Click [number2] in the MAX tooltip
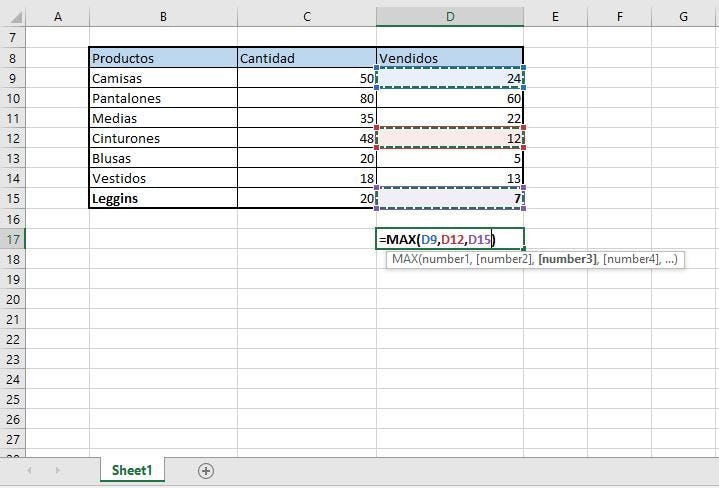719x488 pixels. click(504, 259)
